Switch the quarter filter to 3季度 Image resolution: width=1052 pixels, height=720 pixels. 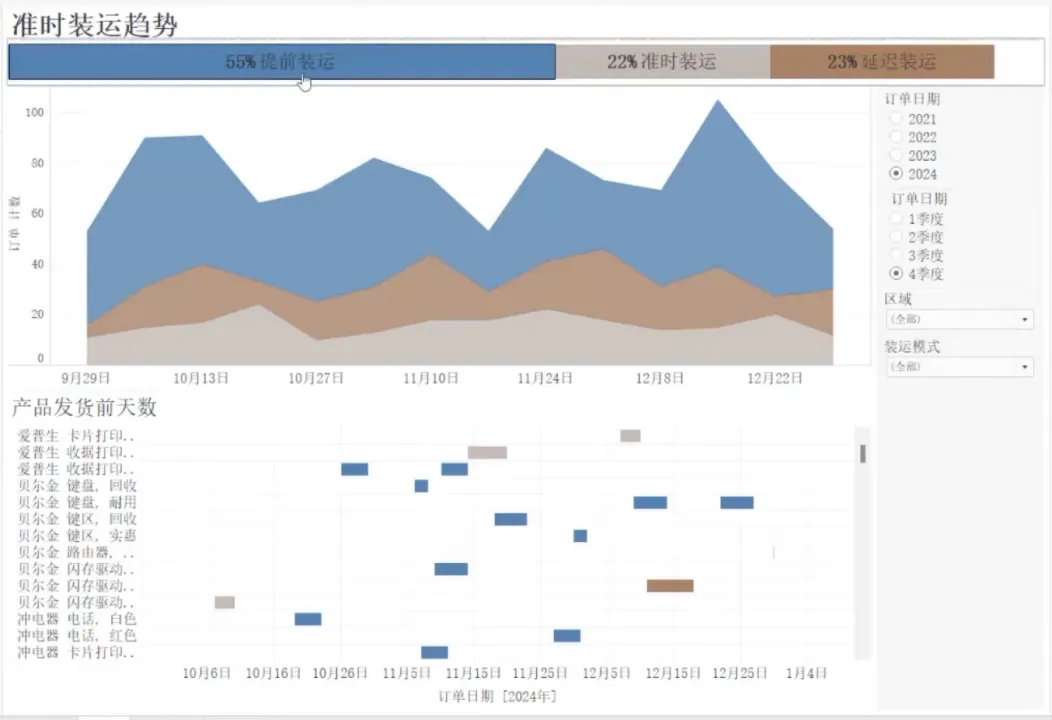[896, 255]
